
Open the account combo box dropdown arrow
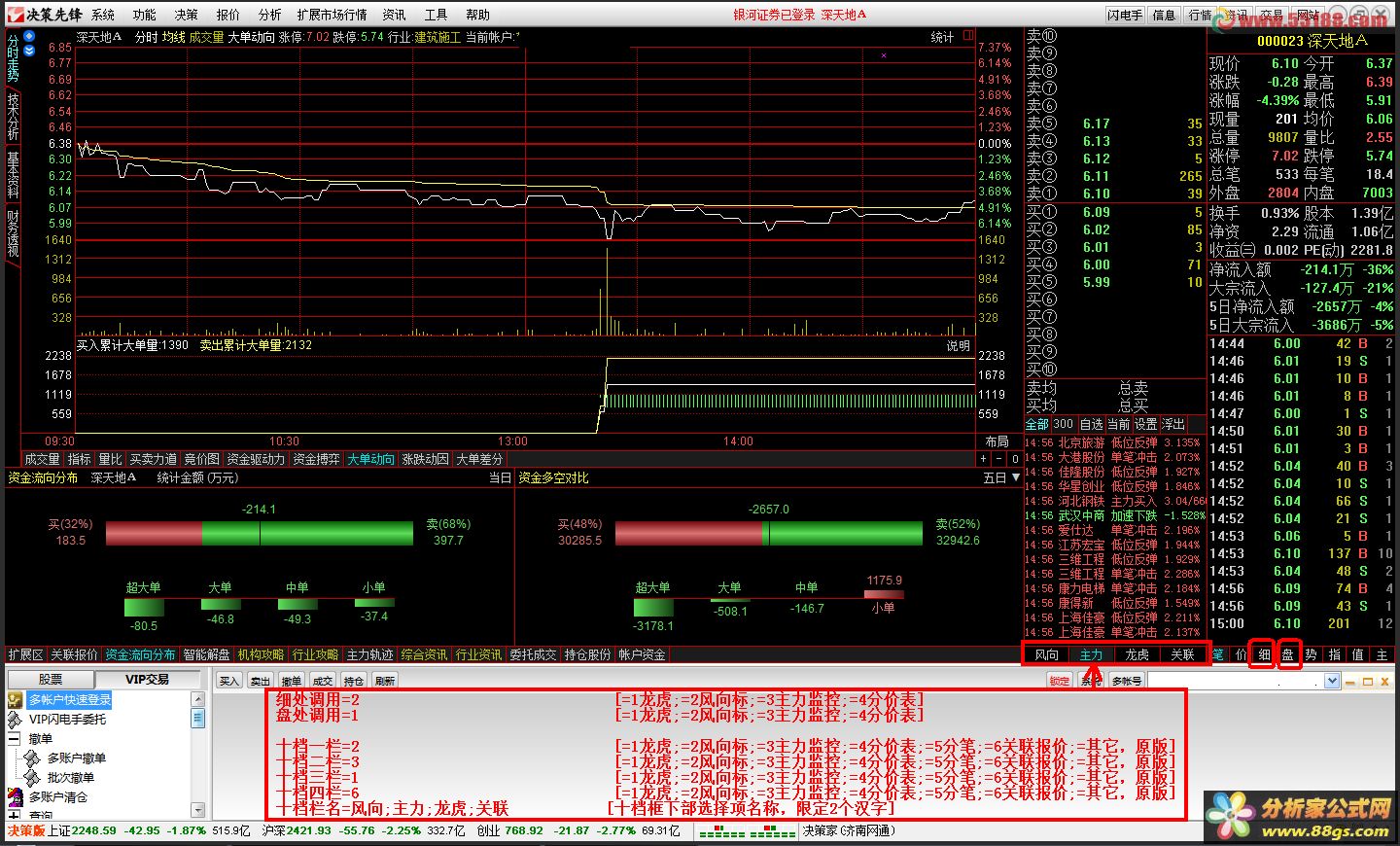coord(1332,681)
